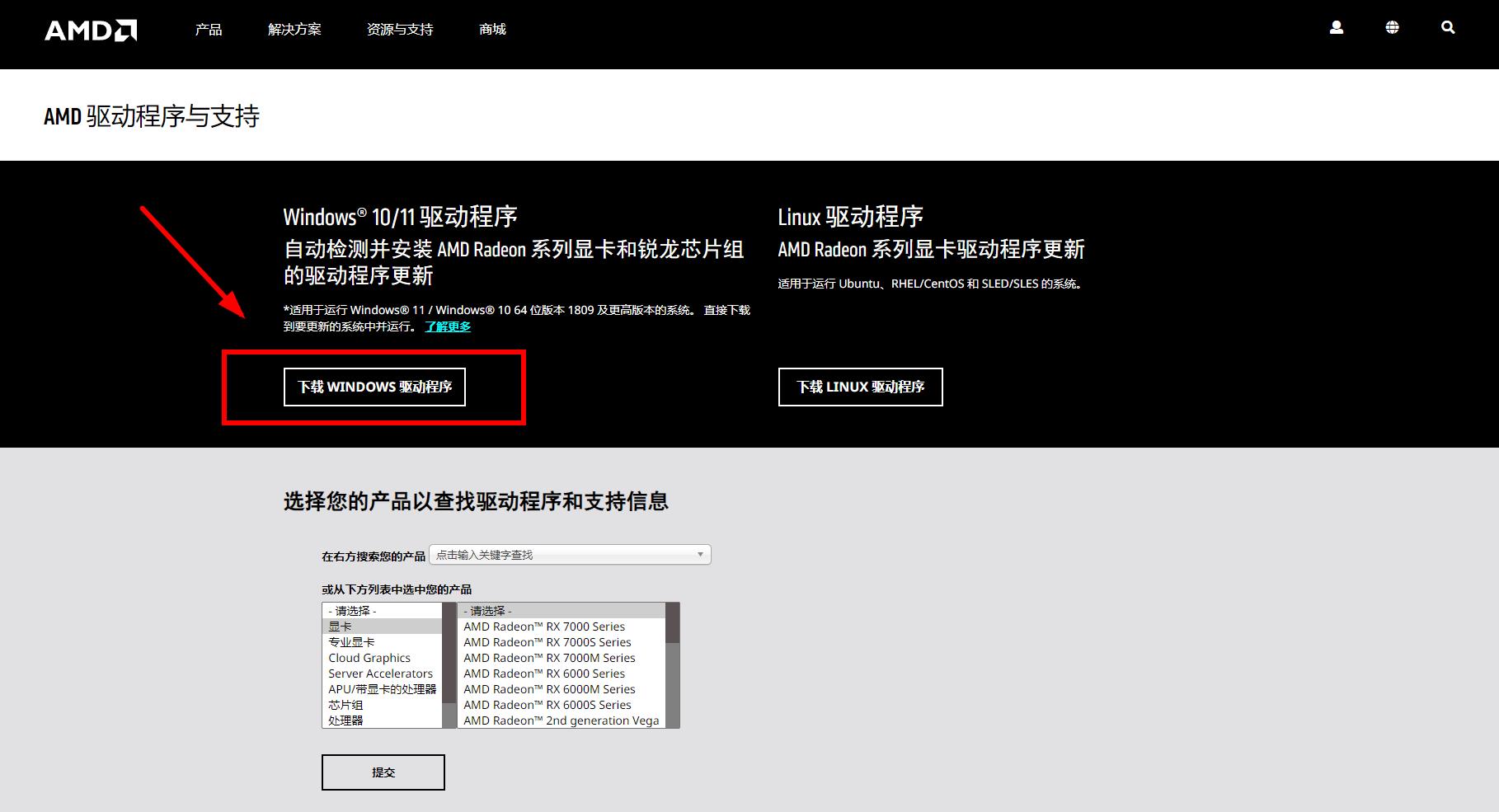The image size is (1499, 812).
Task: Select Server Accelerators category
Action: 382,674
